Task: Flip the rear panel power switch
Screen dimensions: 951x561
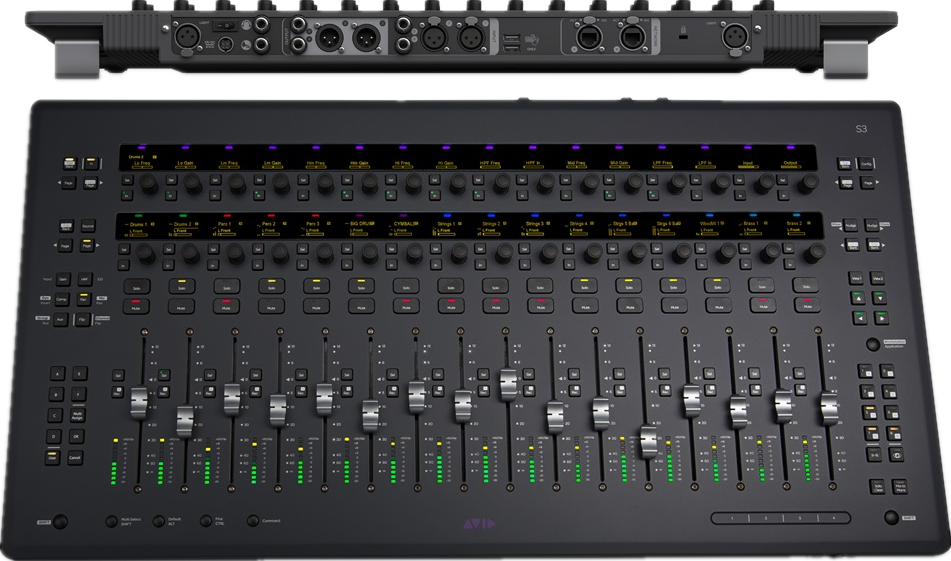Action: (x=225, y=25)
